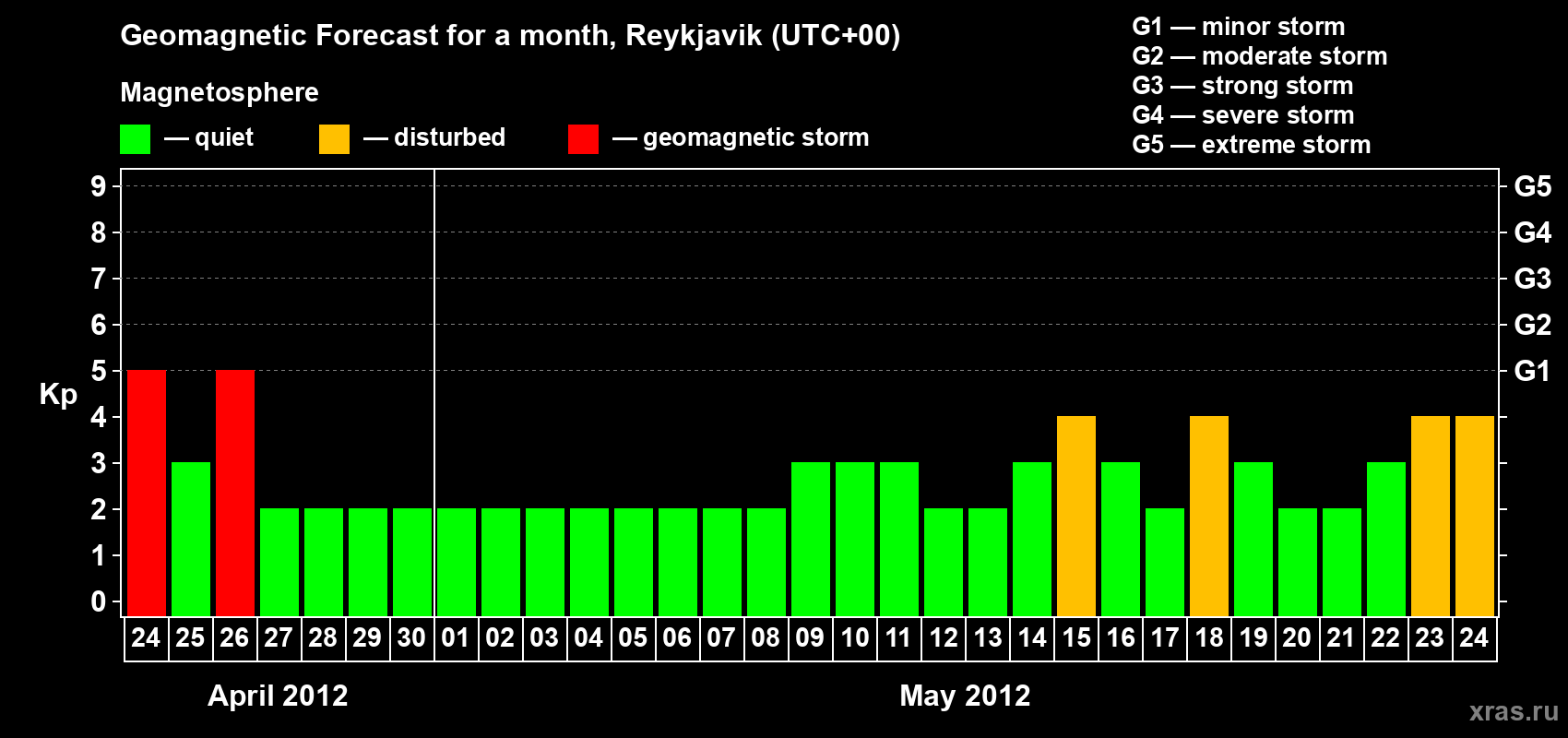Click the red geomagnetic storm legend swatch

(583, 139)
